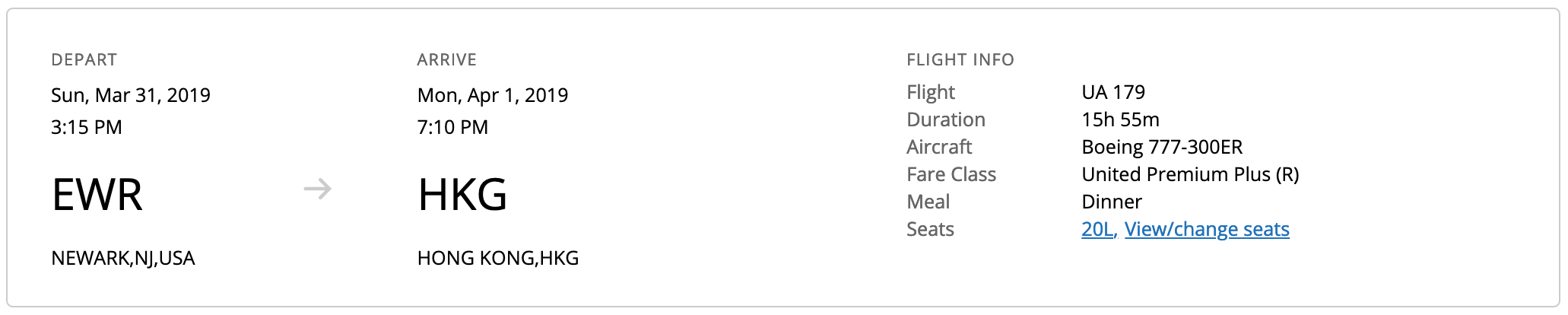Click the arrow icon between EWR and HKG
Viewport: 1568px width, 315px height.
[x=317, y=189]
